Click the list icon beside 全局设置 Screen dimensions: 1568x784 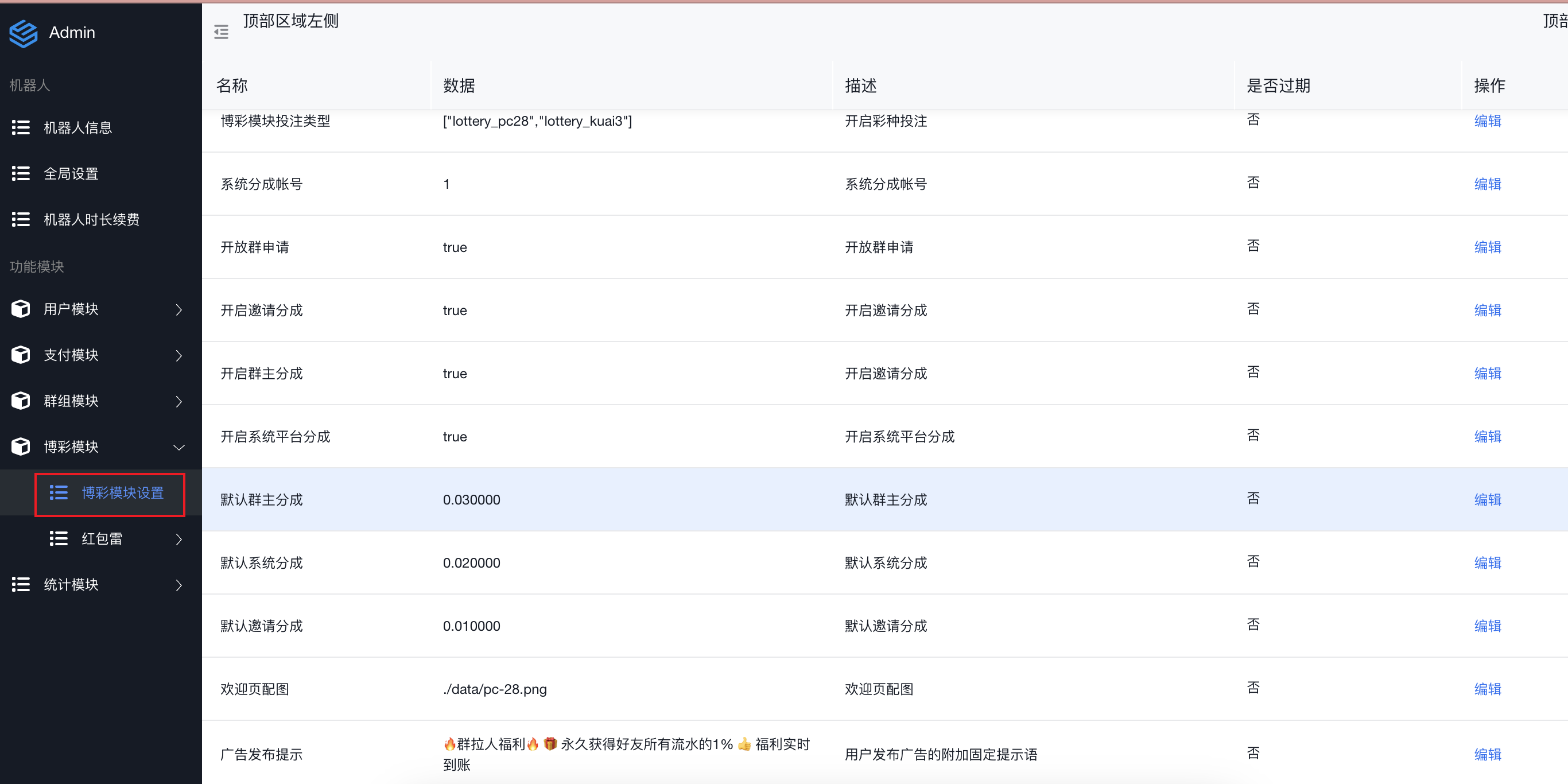click(21, 173)
